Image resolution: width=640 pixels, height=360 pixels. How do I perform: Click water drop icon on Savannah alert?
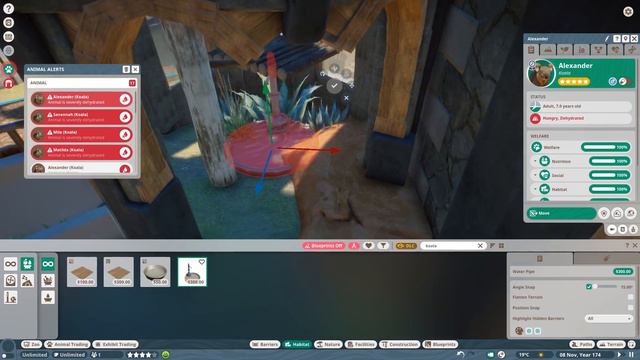pyautogui.click(x=125, y=117)
